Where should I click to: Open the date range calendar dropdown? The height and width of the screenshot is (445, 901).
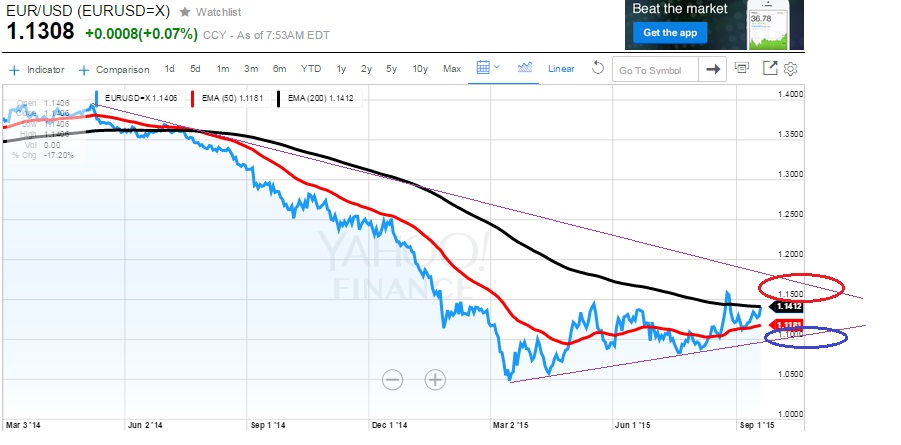(x=487, y=69)
